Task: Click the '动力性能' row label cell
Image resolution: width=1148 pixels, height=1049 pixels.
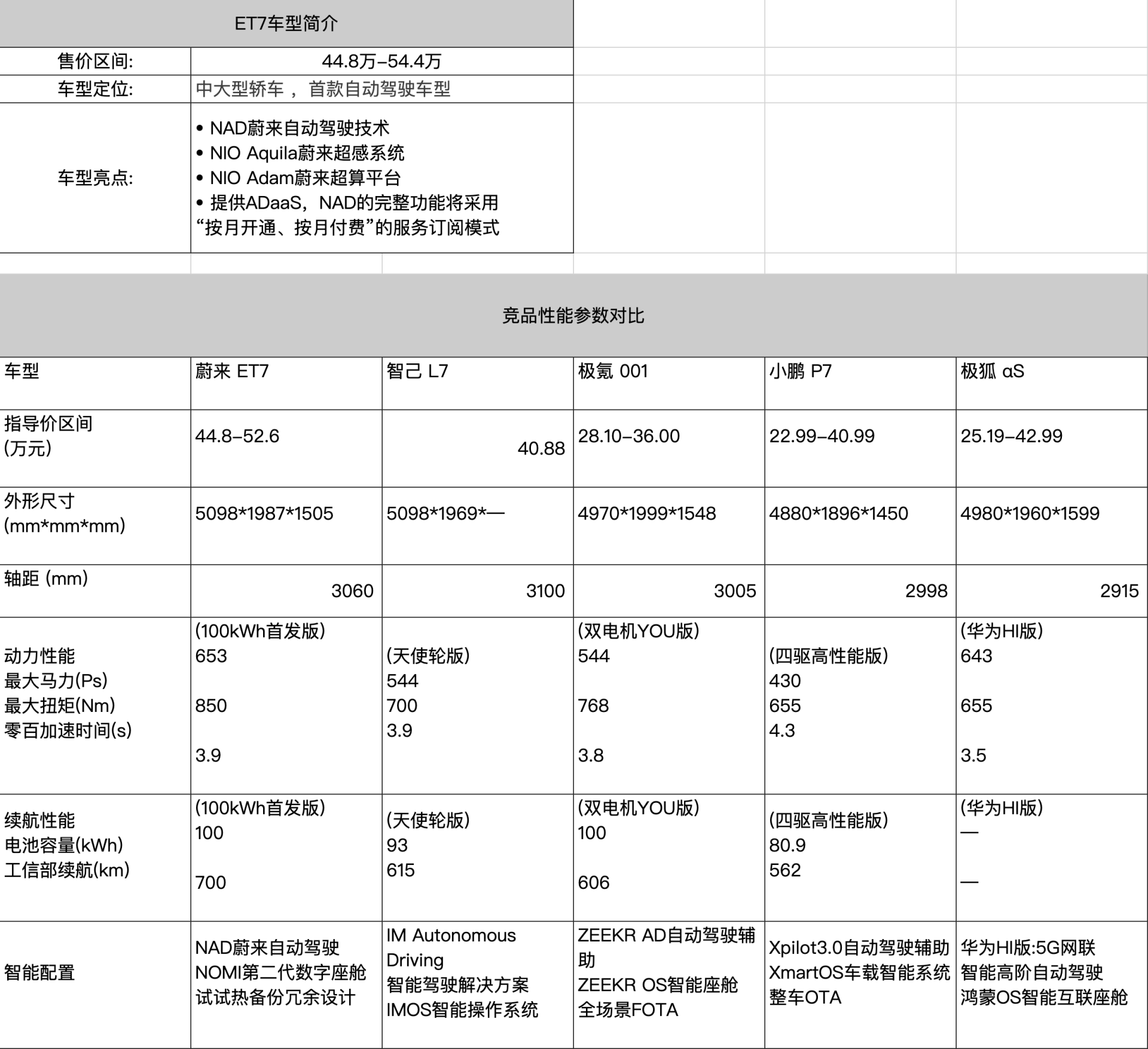Action: (x=95, y=705)
